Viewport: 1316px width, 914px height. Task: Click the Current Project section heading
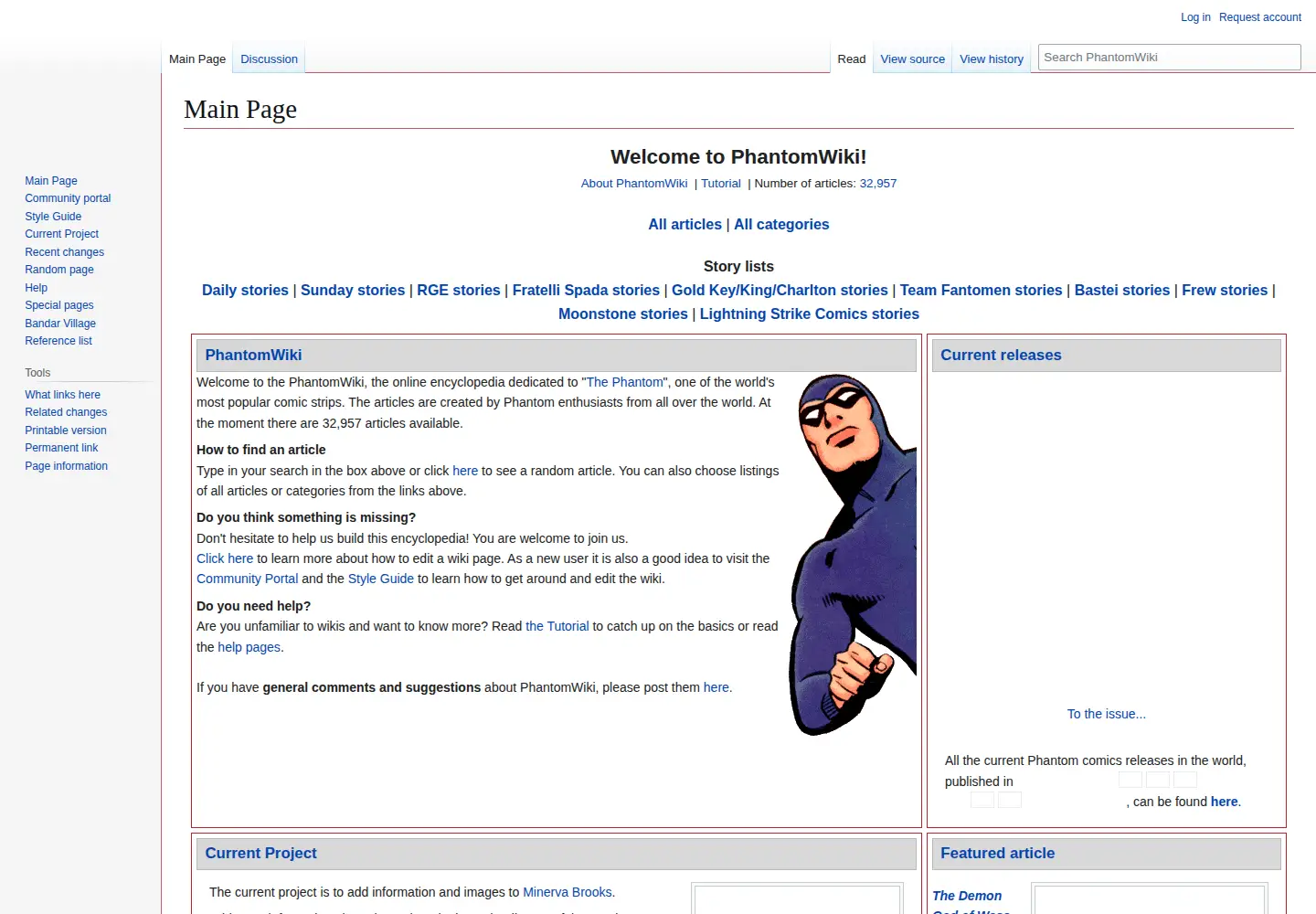tap(260, 853)
